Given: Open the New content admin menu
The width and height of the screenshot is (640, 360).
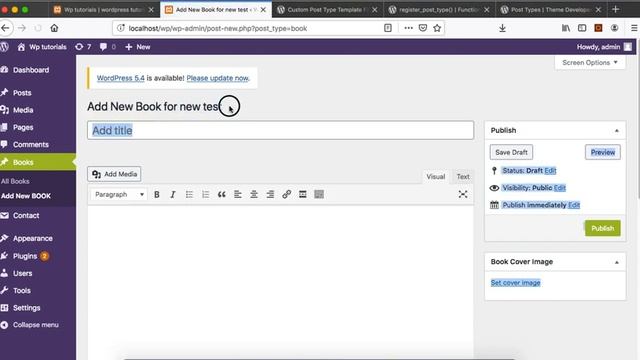Looking at the screenshot, I should (138, 47).
